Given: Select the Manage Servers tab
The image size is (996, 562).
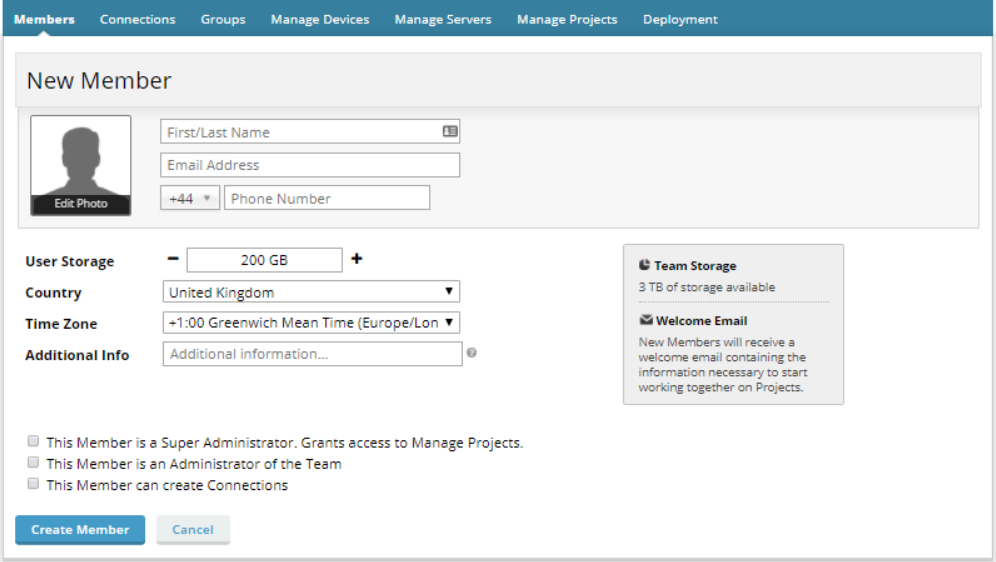Looking at the screenshot, I should (x=443, y=19).
